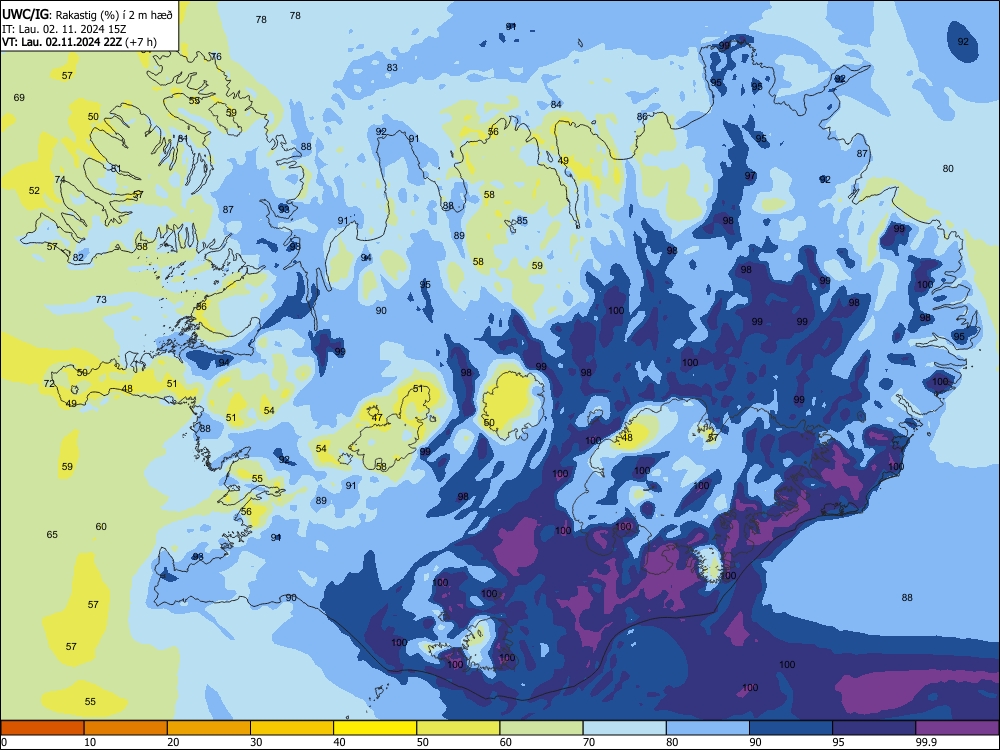Click the dark orange 0–10 legend swatch
Viewport: 1000px width, 750px height.
42,728
